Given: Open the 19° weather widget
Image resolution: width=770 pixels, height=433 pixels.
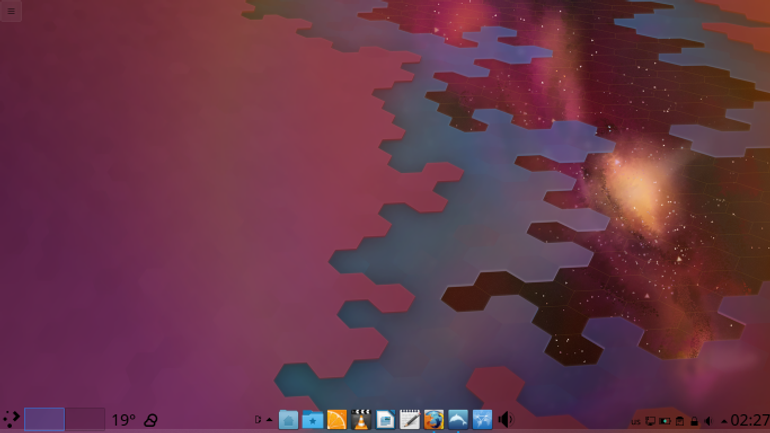Looking at the screenshot, I should coord(123,420).
